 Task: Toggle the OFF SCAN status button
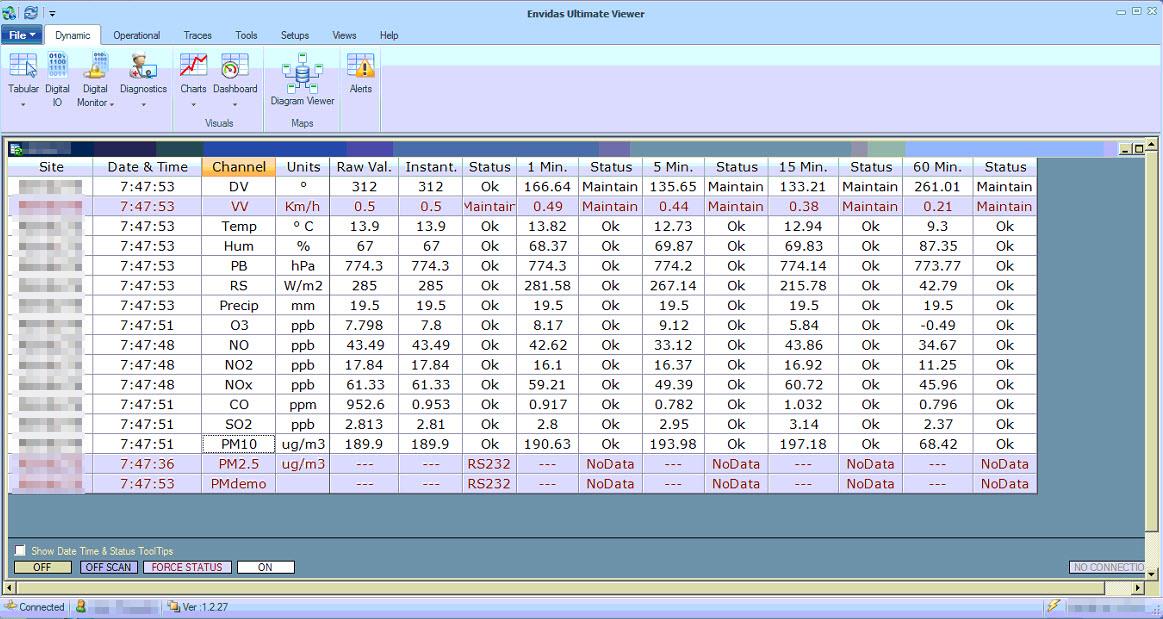108,567
